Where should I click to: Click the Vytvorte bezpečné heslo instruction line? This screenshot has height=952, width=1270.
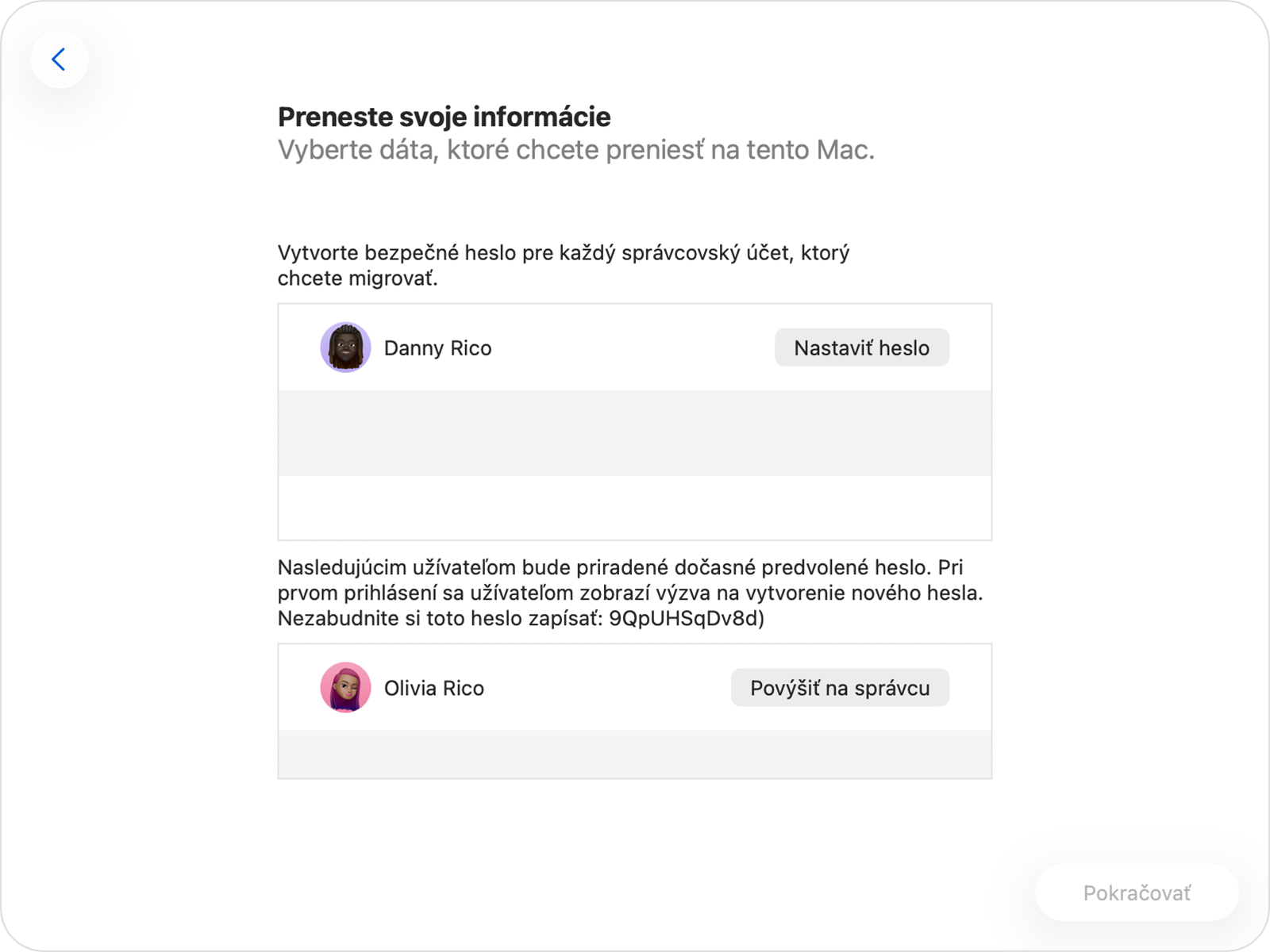[563, 253]
